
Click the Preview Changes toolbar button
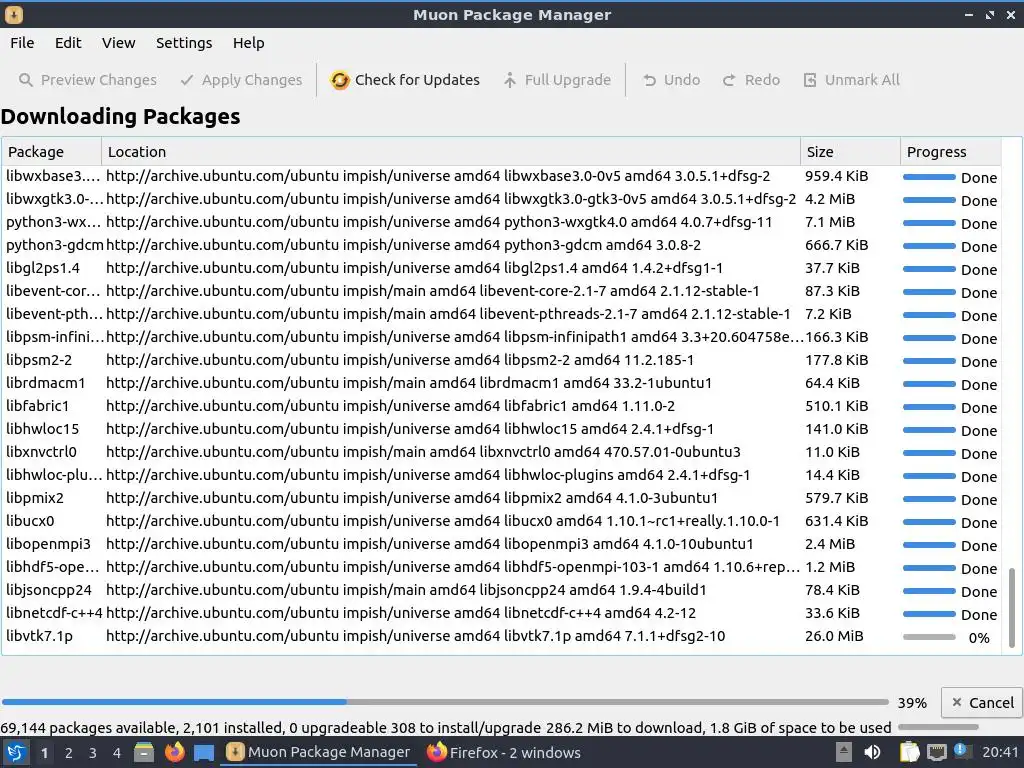coord(88,80)
